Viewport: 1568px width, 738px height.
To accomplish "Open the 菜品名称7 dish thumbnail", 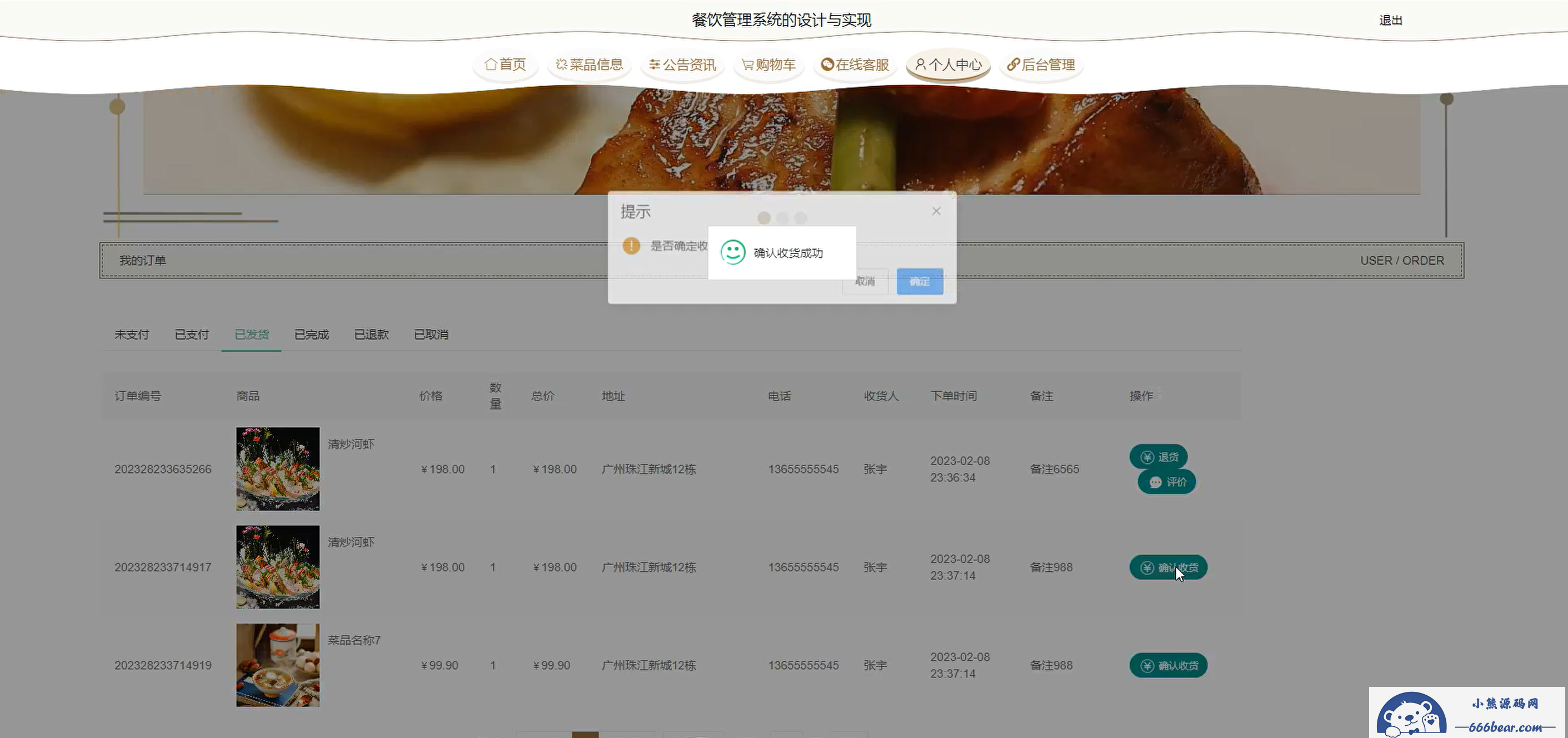I will pos(278,665).
